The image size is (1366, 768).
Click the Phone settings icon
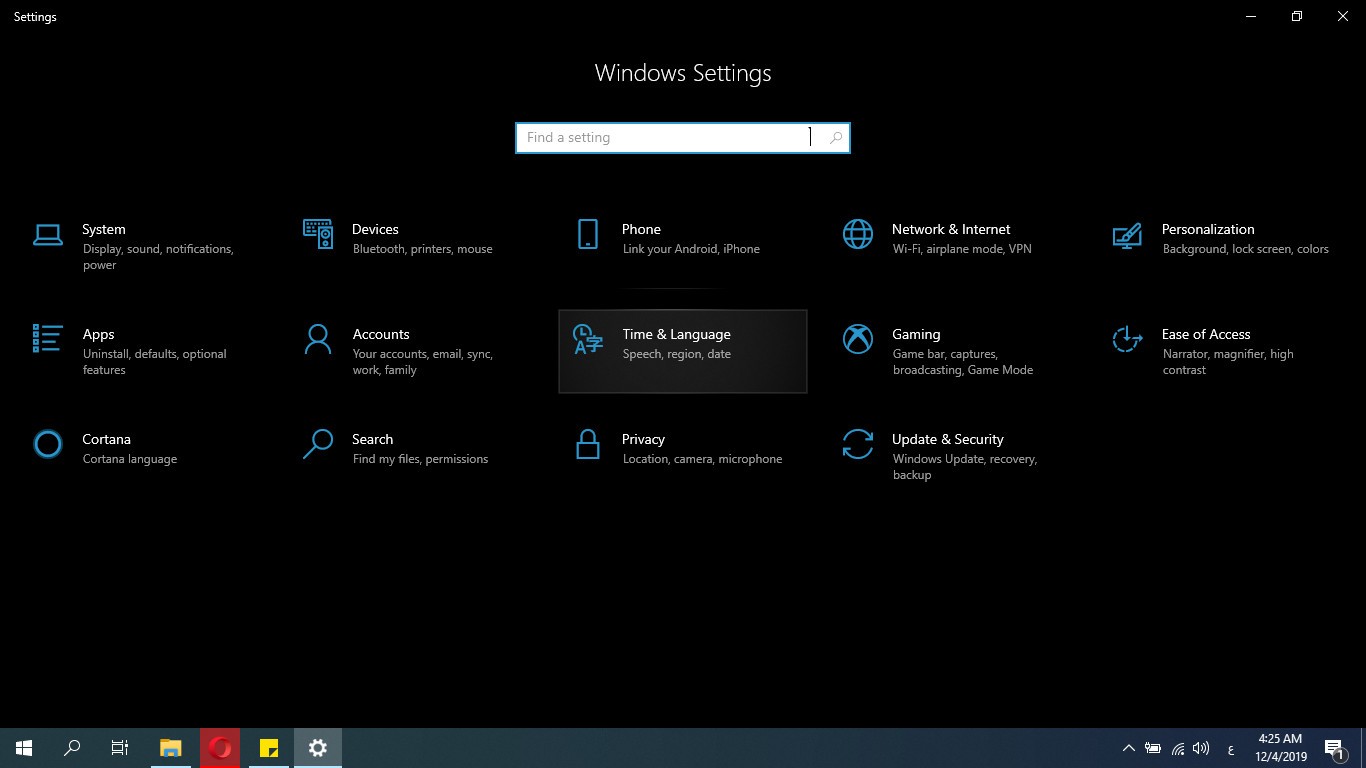(588, 234)
